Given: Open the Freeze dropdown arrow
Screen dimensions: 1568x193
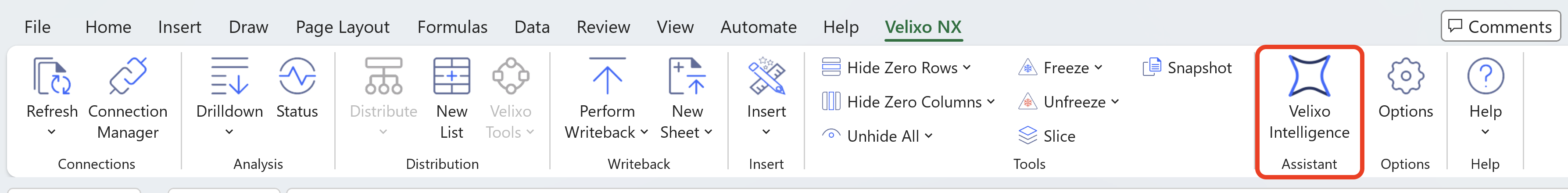Looking at the screenshot, I should pyautogui.click(x=1099, y=68).
